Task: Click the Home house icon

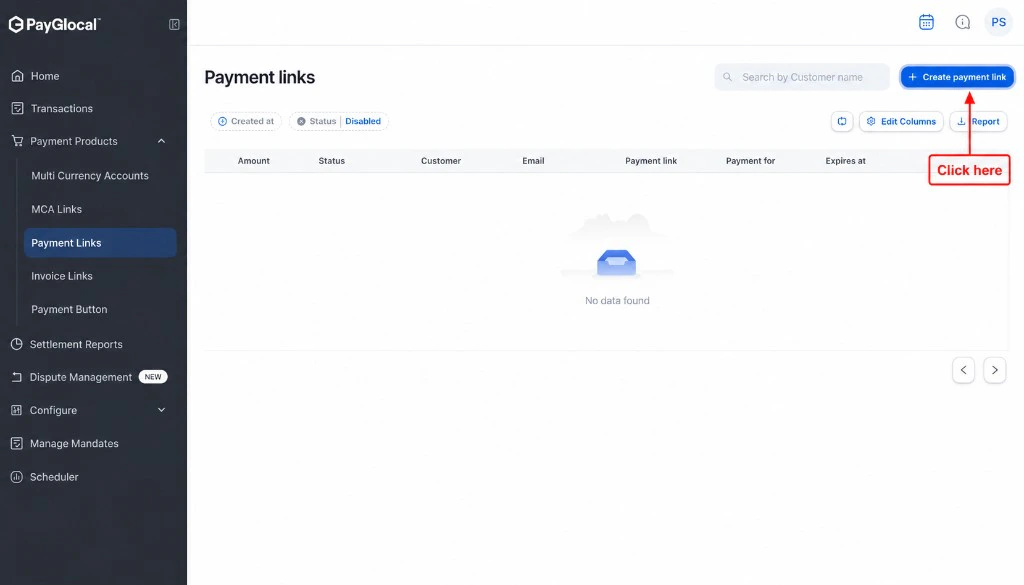Action: coord(18,76)
